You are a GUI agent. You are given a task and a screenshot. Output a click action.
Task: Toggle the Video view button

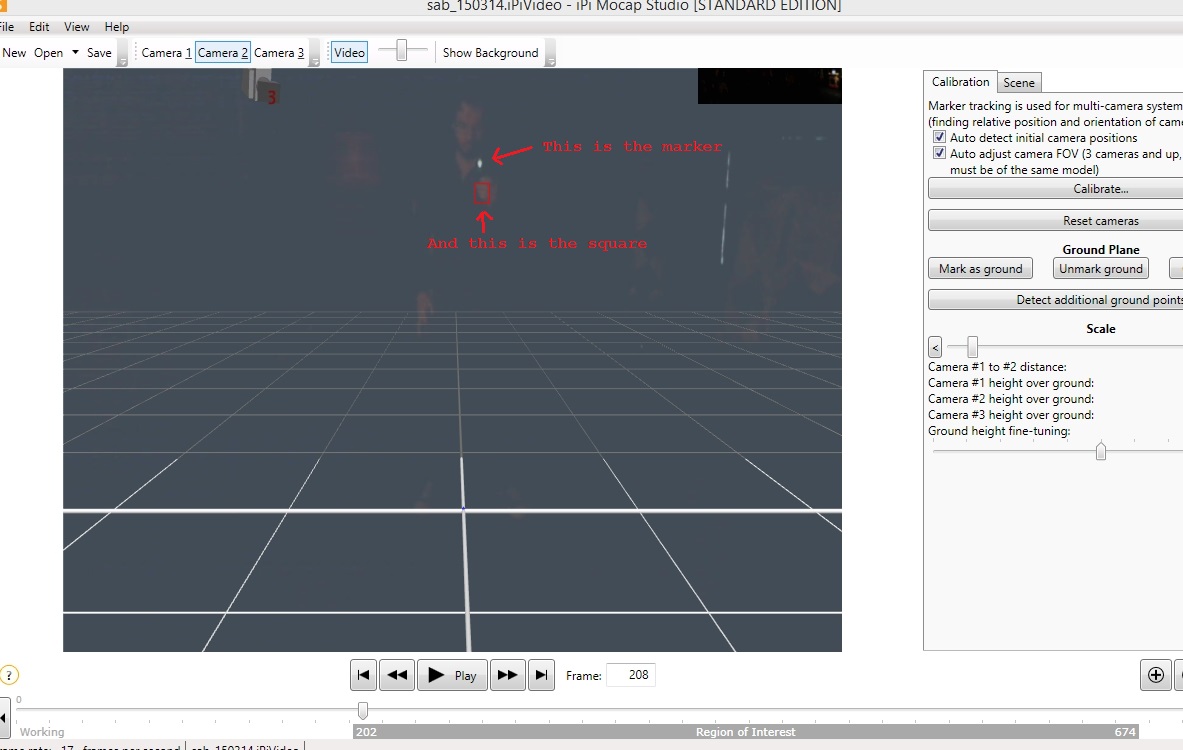pos(349,53)
